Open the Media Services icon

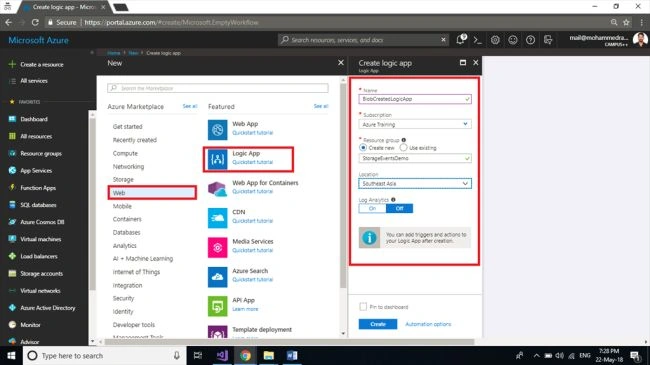coord(218,247)
